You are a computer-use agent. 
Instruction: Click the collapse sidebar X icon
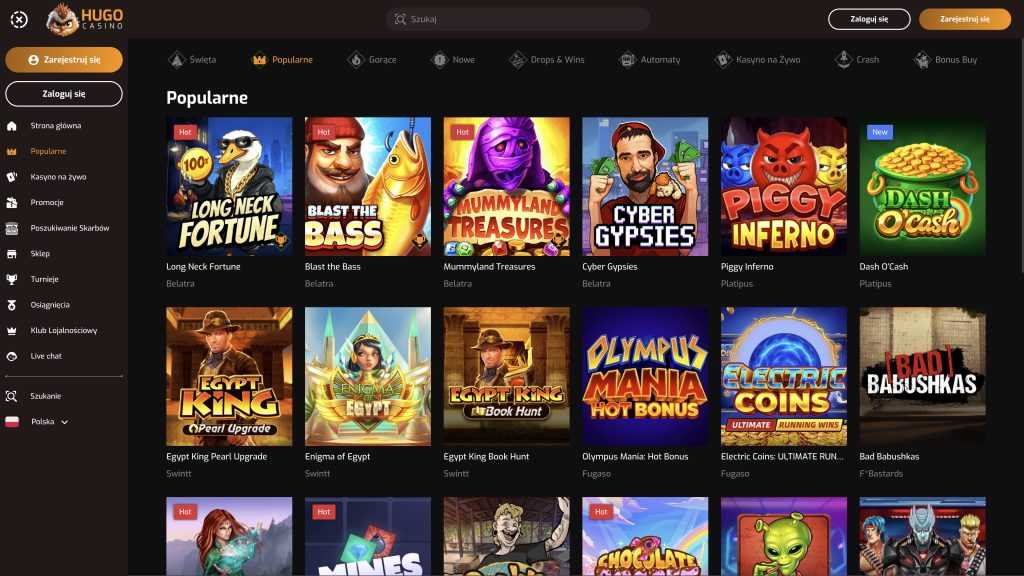pyautogui.click(x=19, y=19)
